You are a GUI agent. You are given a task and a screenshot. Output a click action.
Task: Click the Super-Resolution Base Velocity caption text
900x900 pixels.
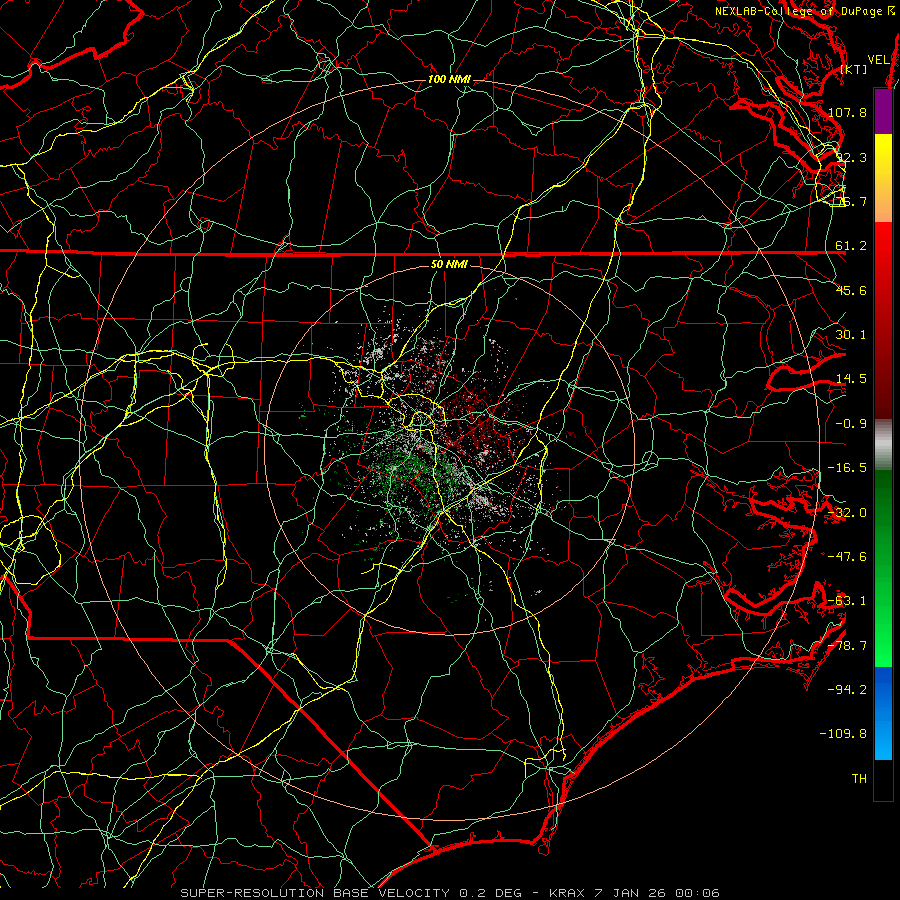tap(450, 893)
